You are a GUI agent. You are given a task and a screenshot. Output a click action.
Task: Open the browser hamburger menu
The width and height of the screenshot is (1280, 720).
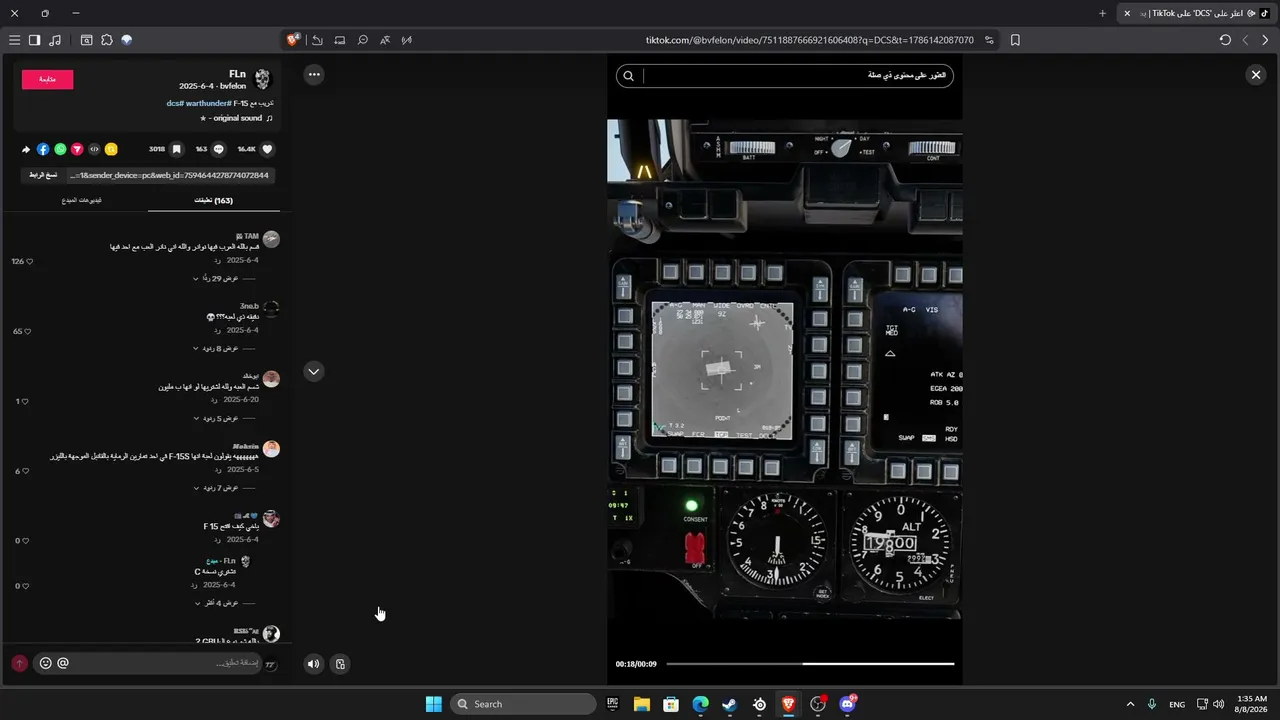click(14, 40)
